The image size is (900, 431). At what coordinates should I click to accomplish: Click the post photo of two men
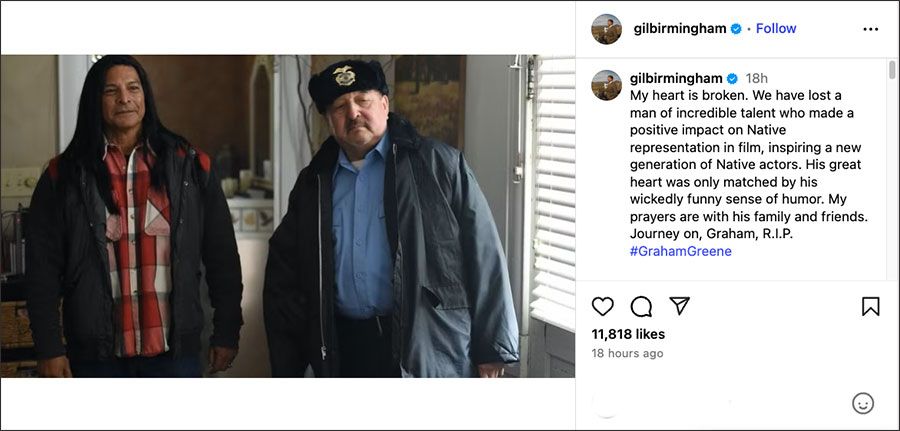(x=288, y=215)
